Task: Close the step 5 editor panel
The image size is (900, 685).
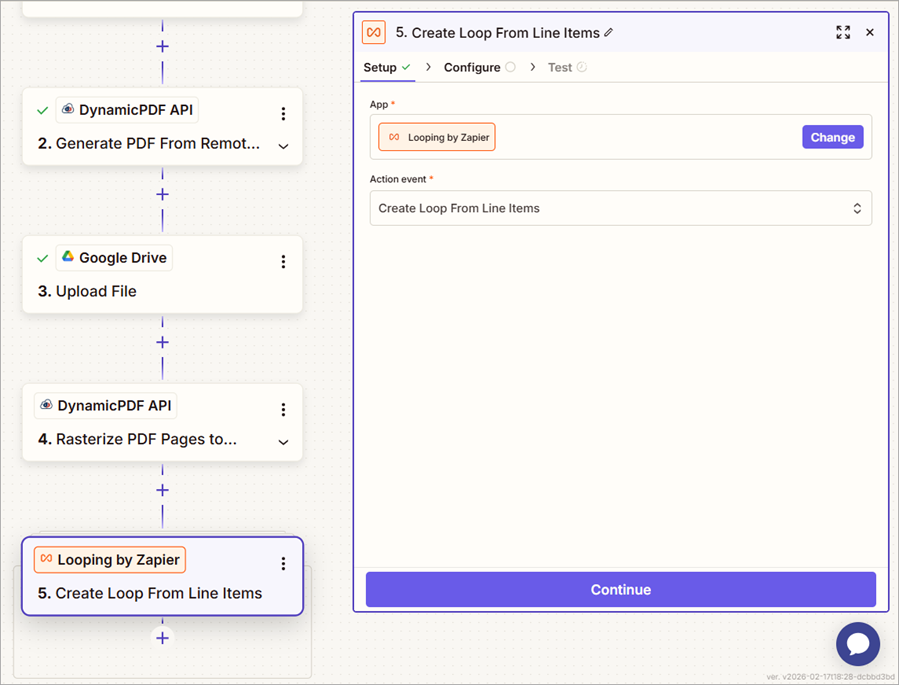Action: (870, 32)
